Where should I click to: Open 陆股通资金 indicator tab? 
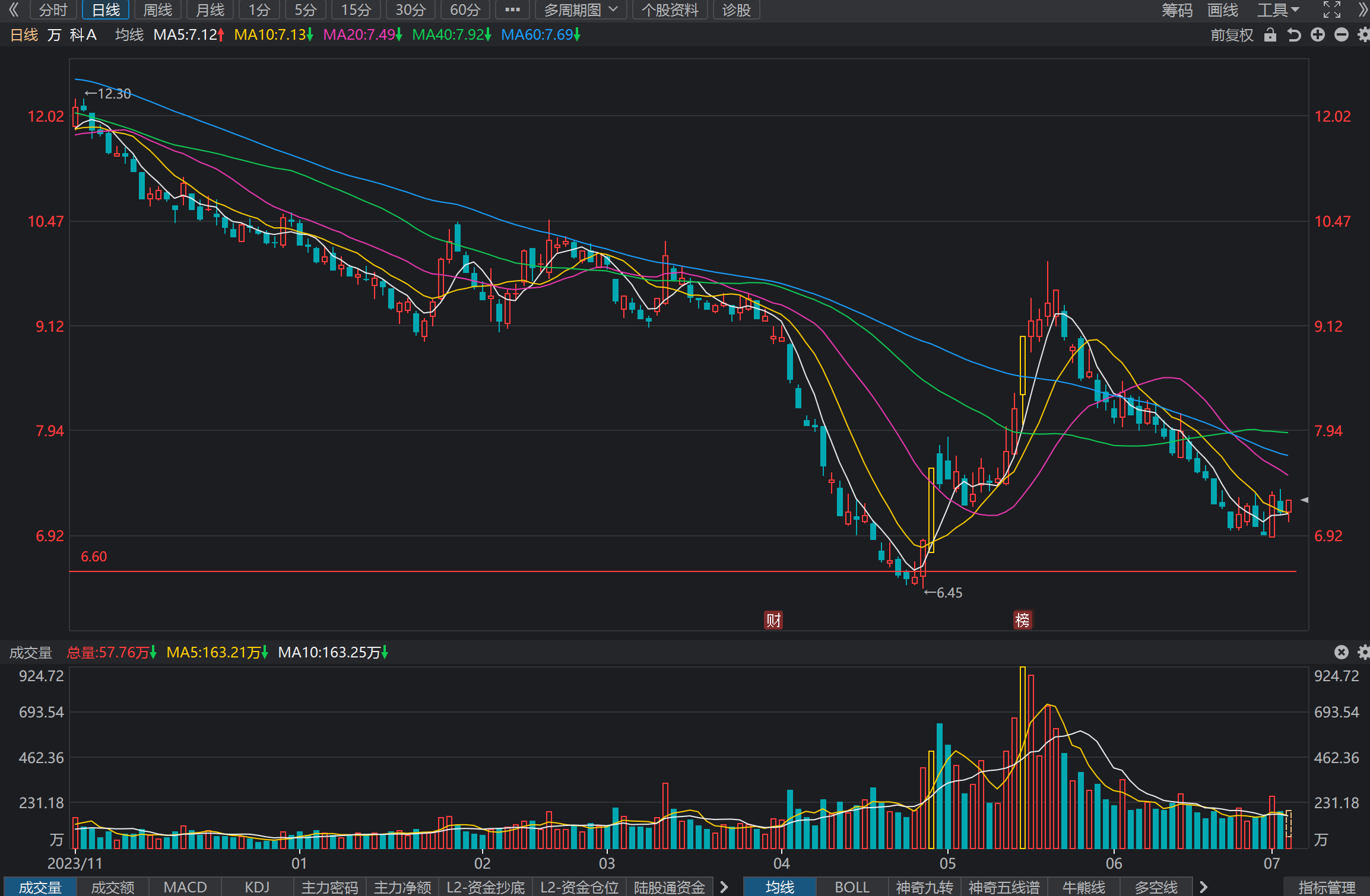(670, 887)
